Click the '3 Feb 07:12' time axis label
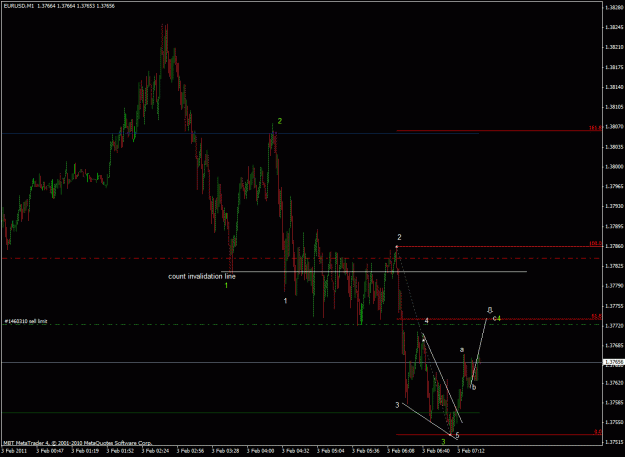The height and width of the screenshot is (457, 625). click(471, 451)
